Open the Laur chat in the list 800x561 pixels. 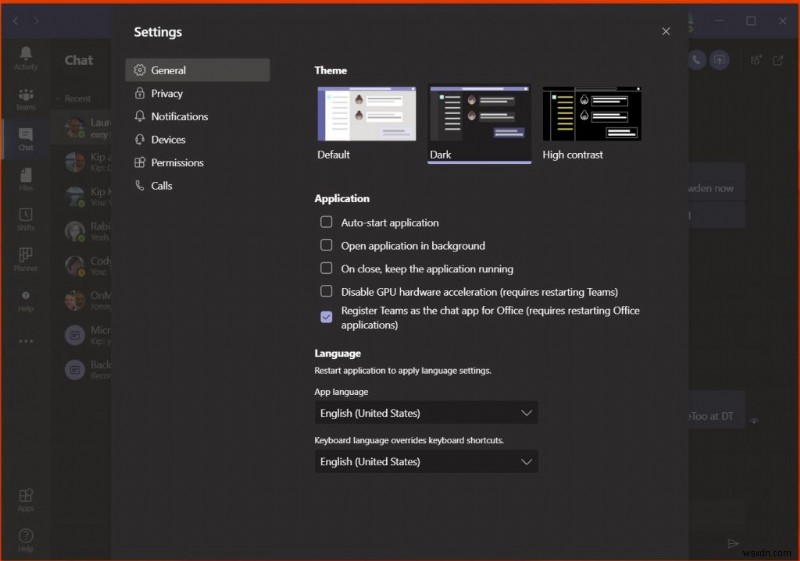click(x=82, y=128)
